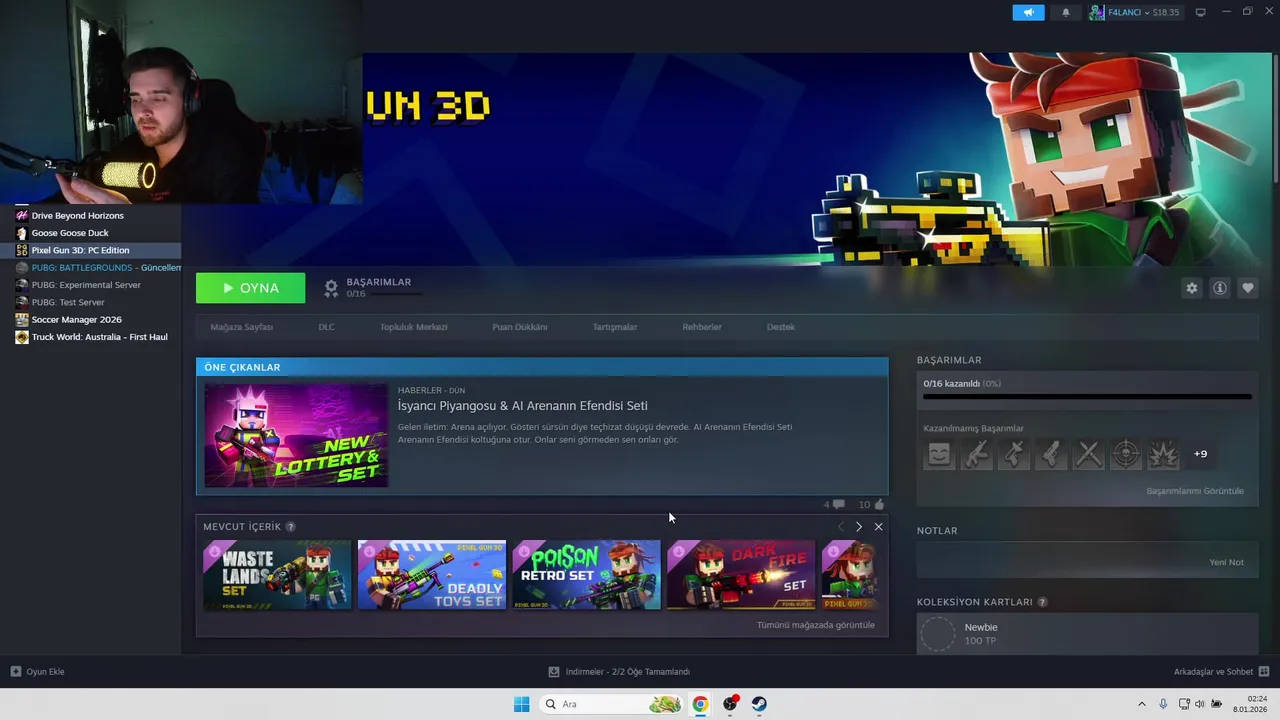Click the green OYNA play button
1280x720 pixels.
250,288
